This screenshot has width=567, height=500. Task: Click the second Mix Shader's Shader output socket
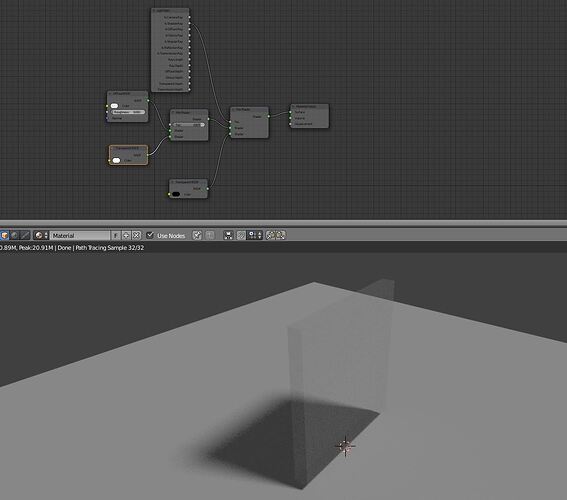click(269, 116)
